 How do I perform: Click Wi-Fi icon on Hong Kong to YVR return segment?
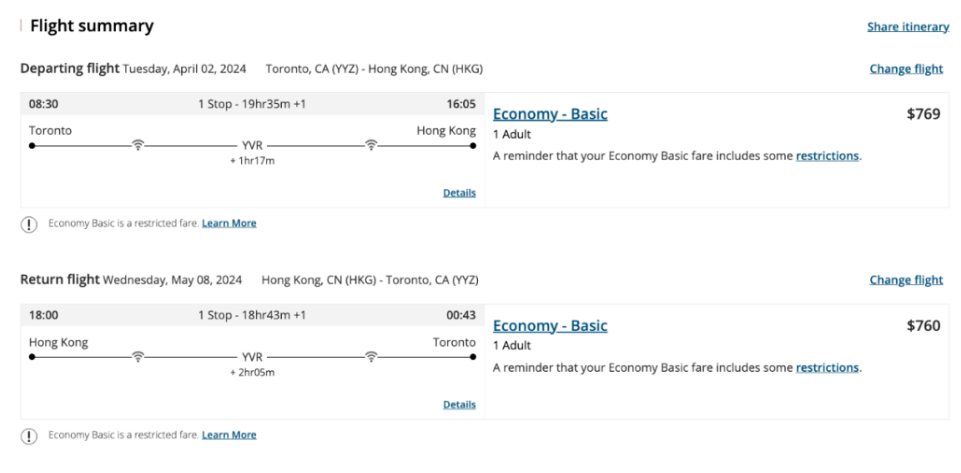coord(139,357)
